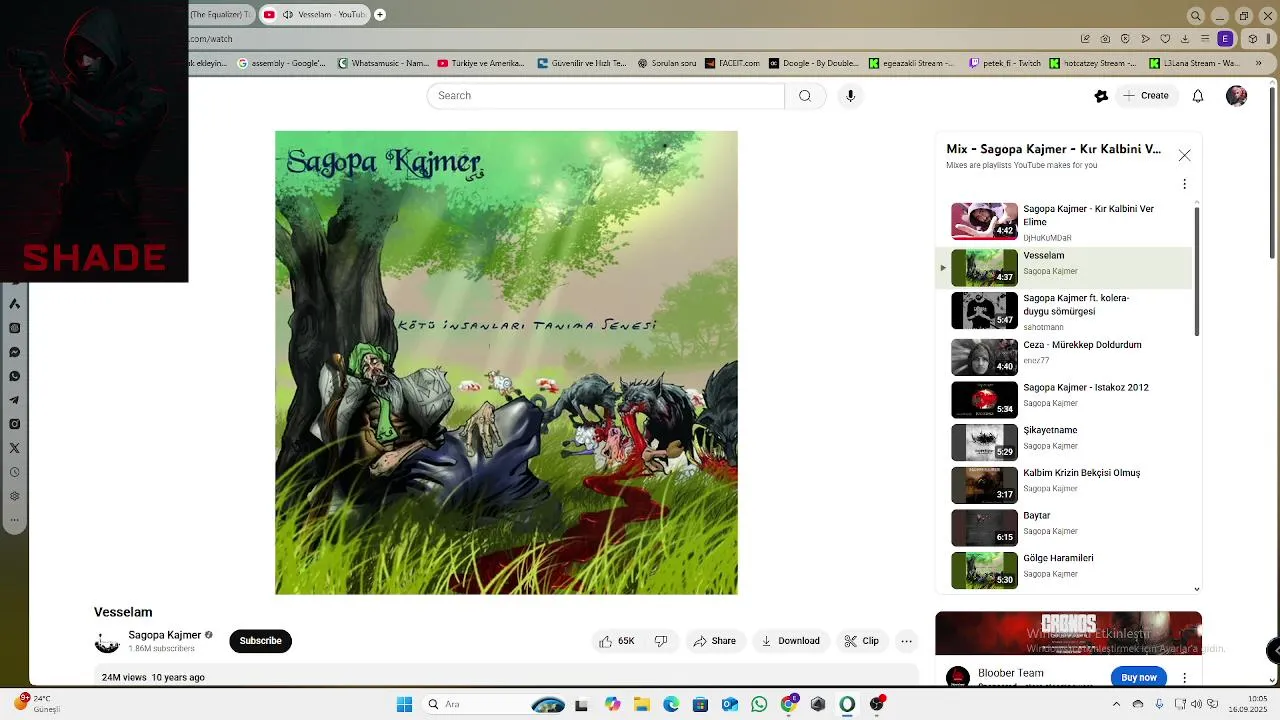Play Kır Kalbini Ver Elime from the Mix

(1063, 222)
